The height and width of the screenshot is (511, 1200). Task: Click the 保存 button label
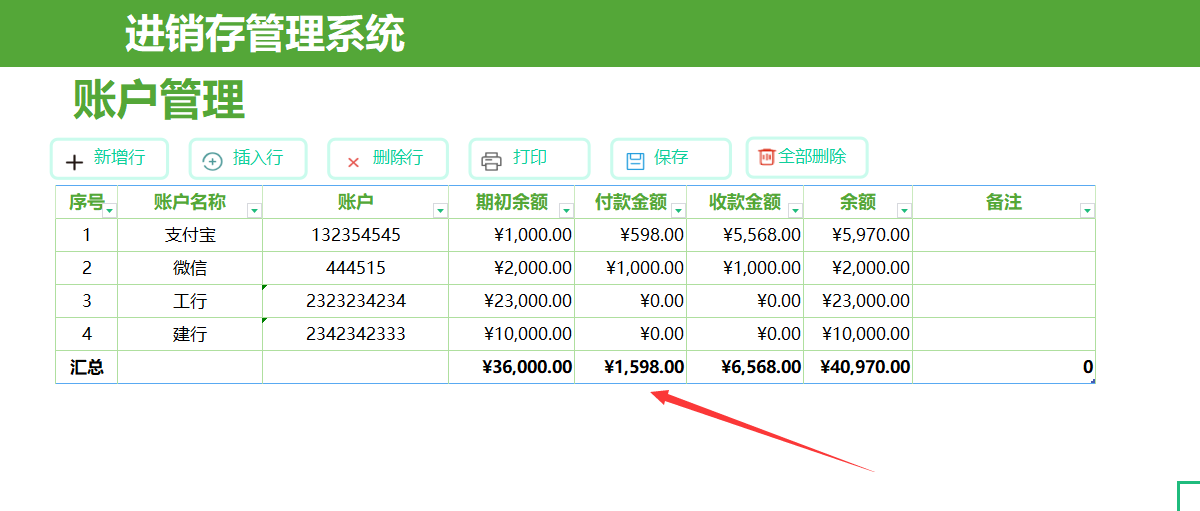pos(671,157)
